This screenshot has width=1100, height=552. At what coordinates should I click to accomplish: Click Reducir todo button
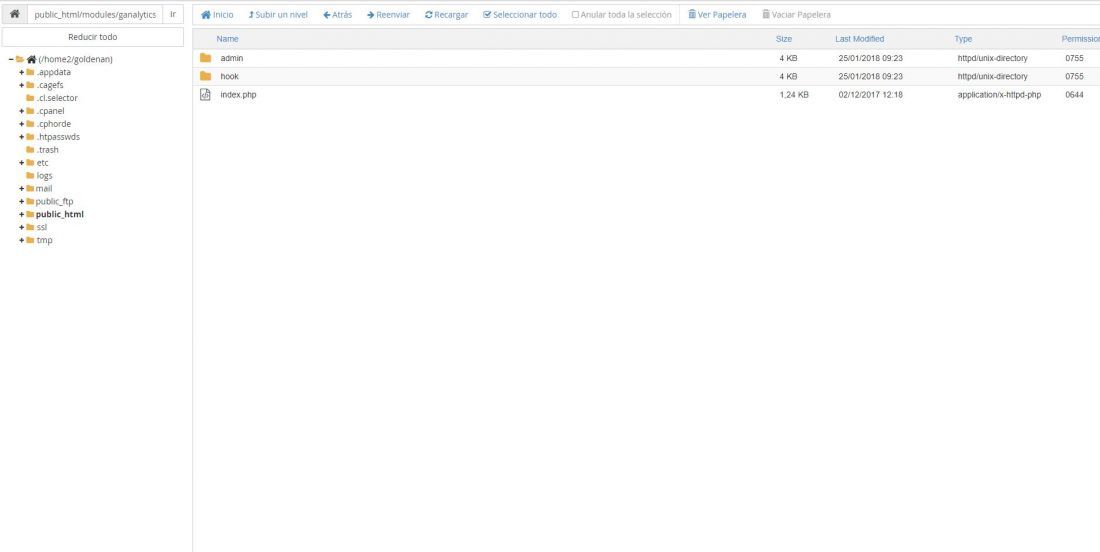pyautogui.click(x=93, y=37)
